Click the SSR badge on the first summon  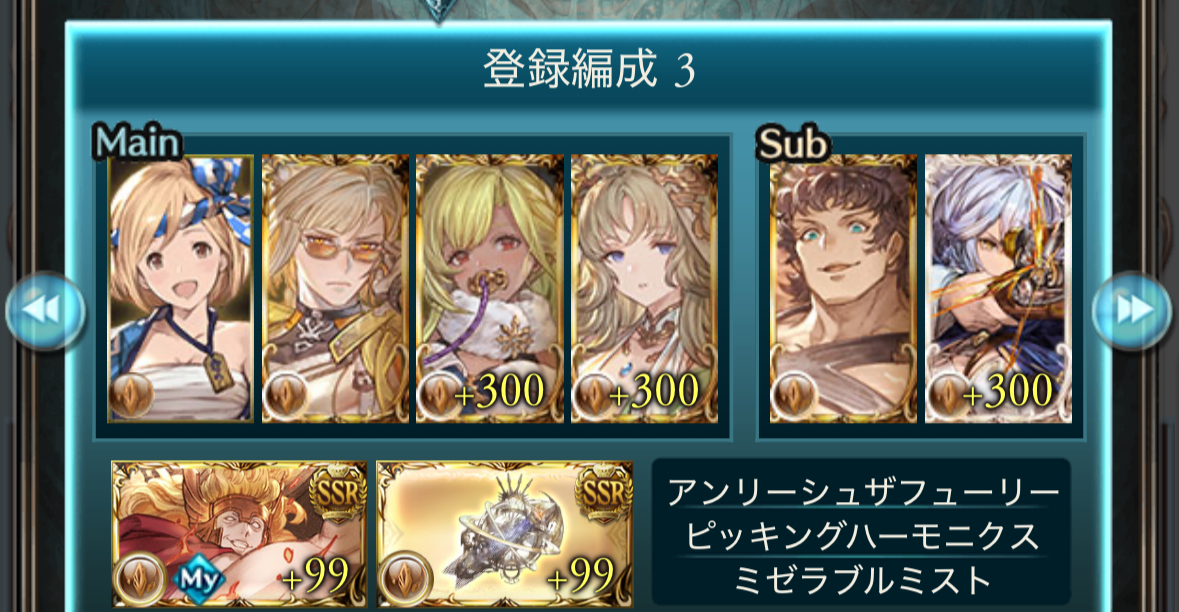pos(338,492)
